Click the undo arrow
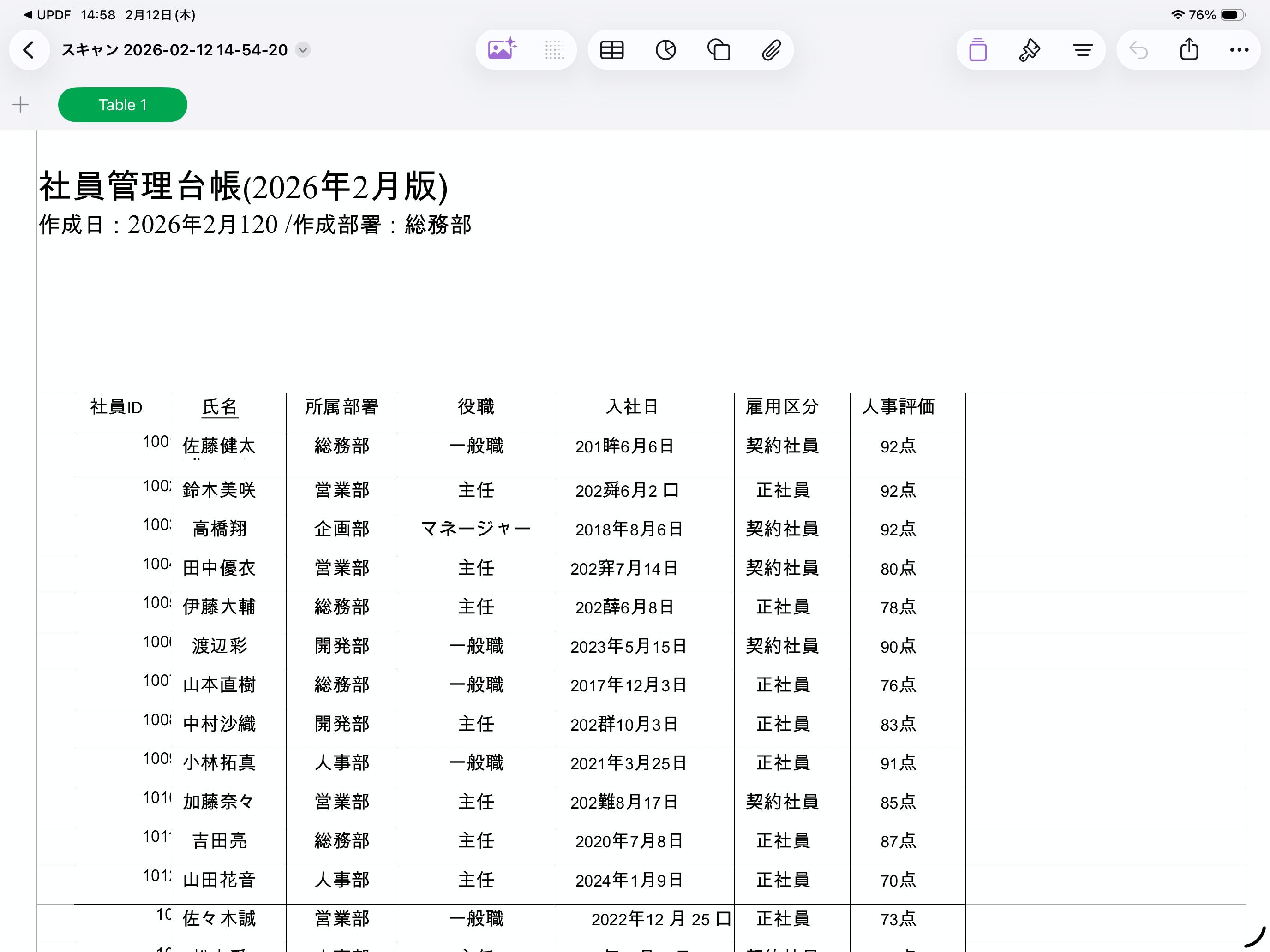Viewport: 1270px width, 952px height. pos(1138,50)
